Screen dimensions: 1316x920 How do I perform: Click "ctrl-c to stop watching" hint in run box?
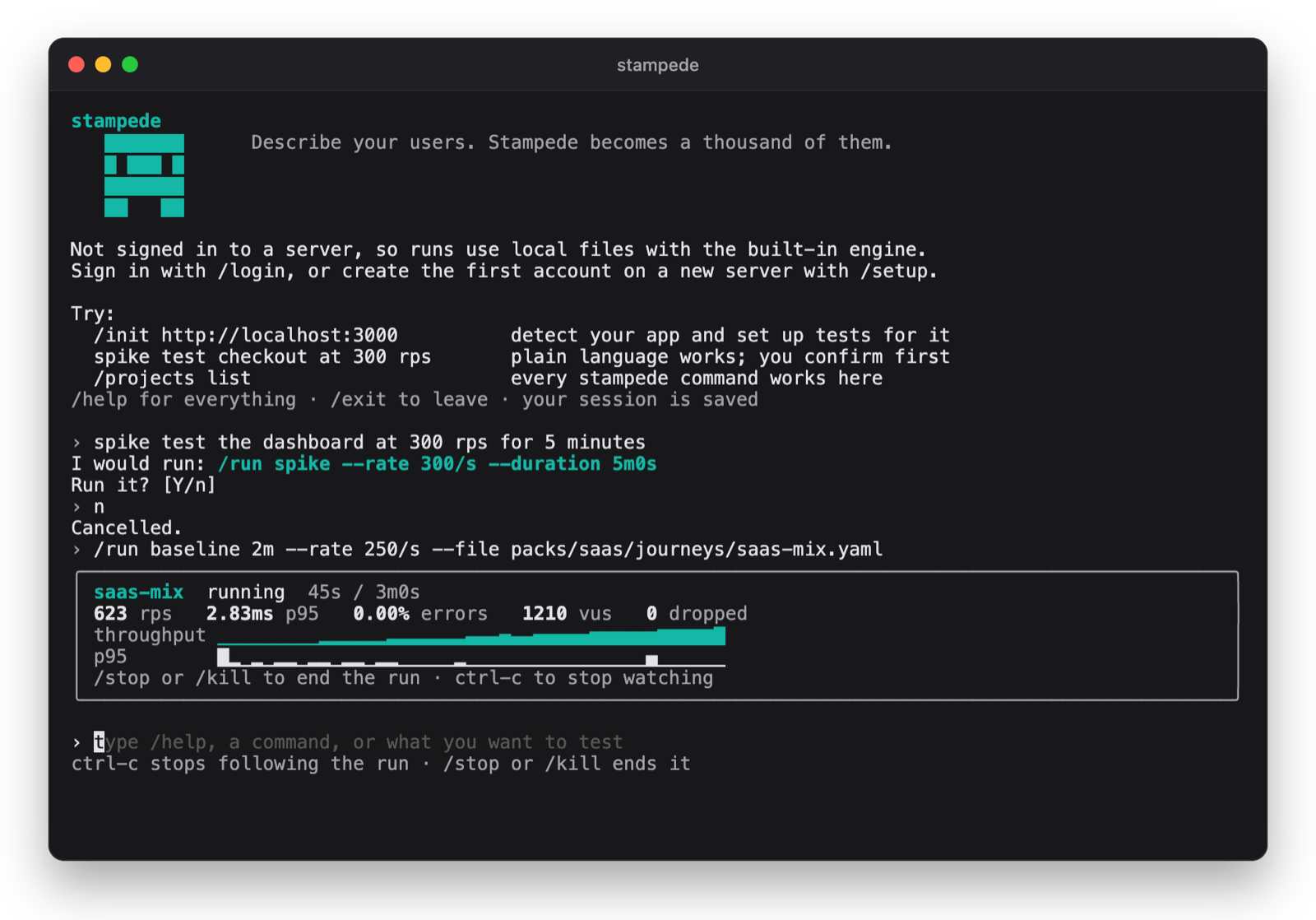[584, 678]
